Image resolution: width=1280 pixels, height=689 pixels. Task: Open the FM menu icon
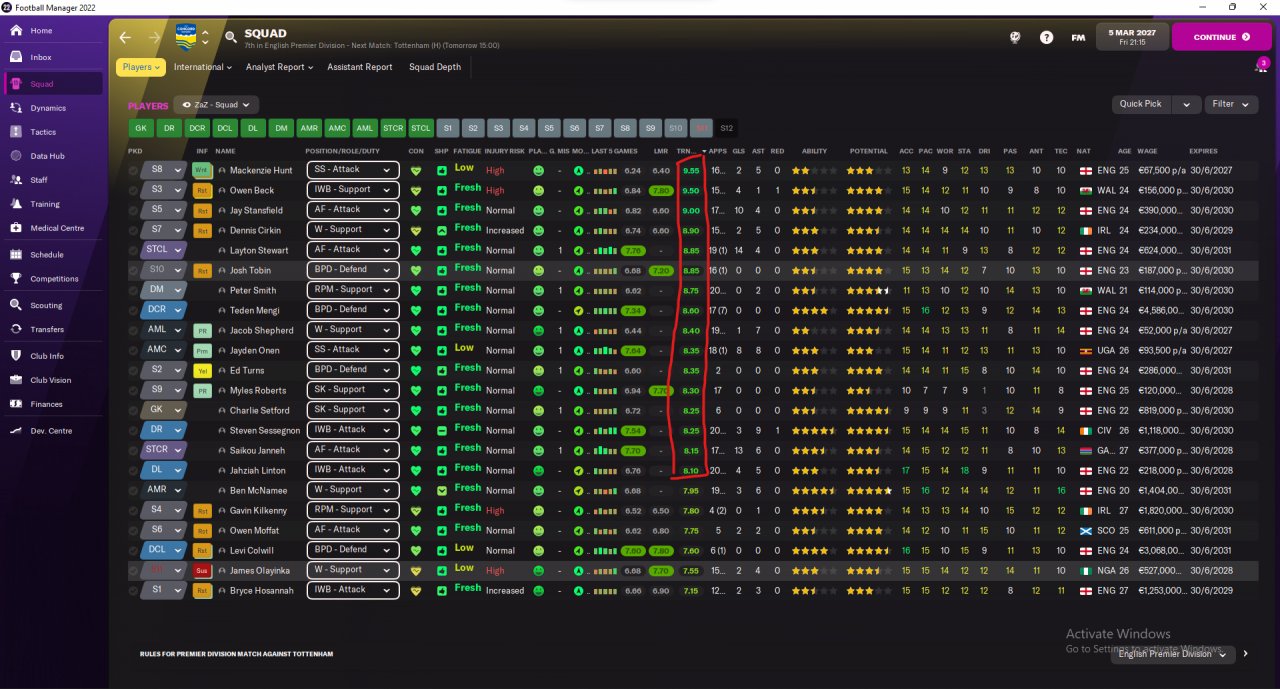pyautogui.click(x=1078, y=37)
